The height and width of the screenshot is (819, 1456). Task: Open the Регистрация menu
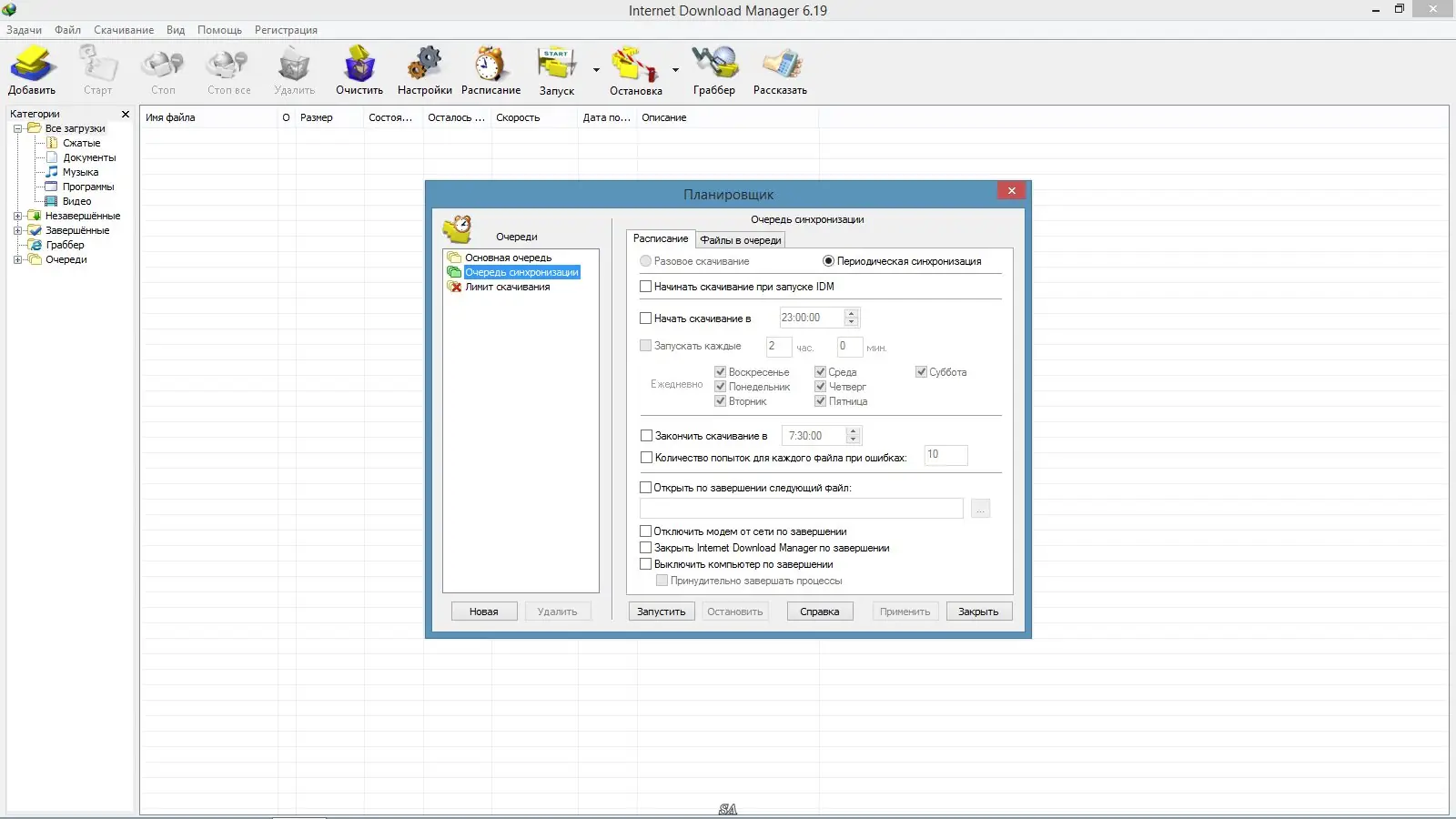coord(286,30)
